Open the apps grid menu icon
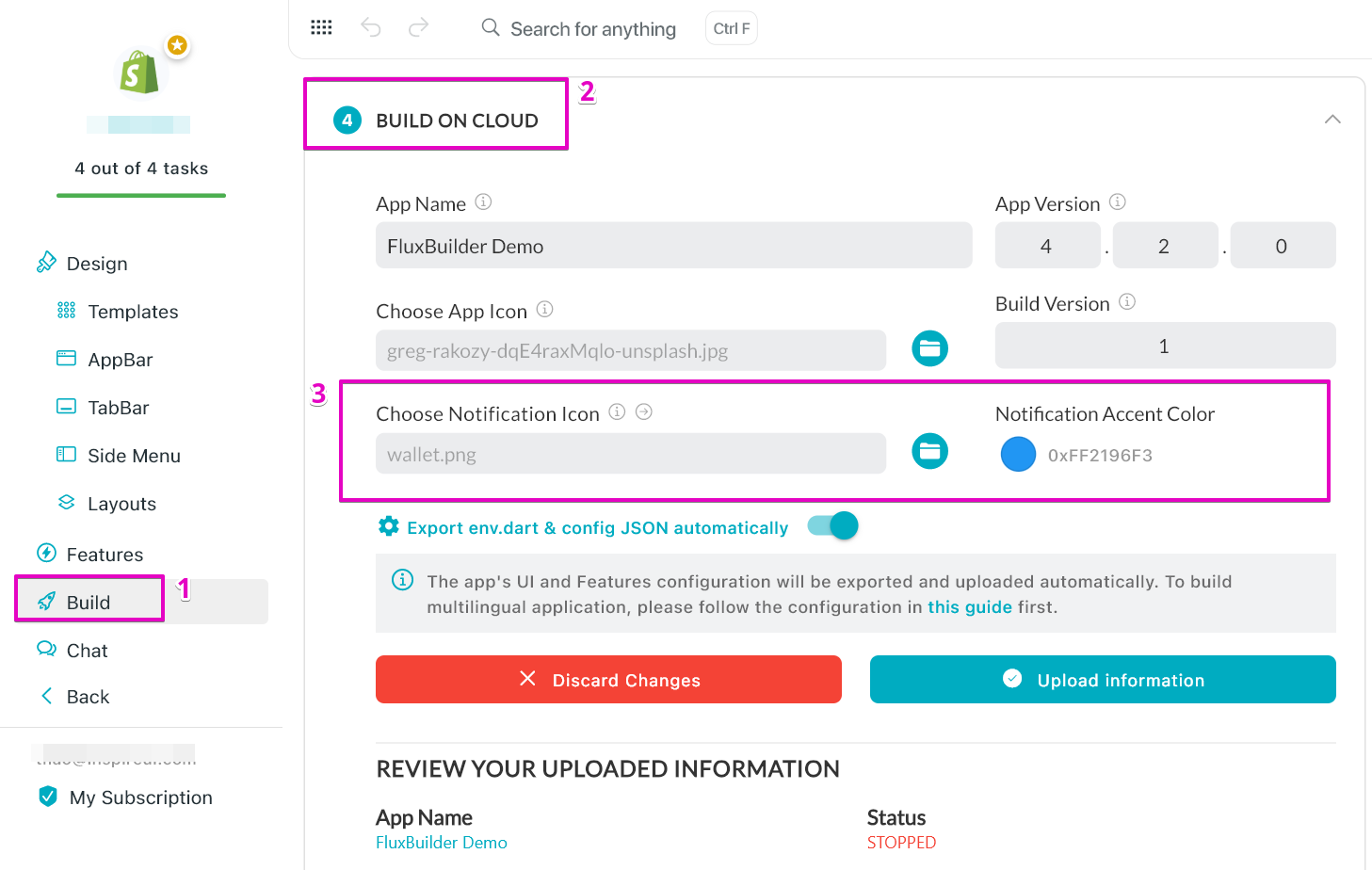Viewport: 1372px width, 870px height. [321, 28]
